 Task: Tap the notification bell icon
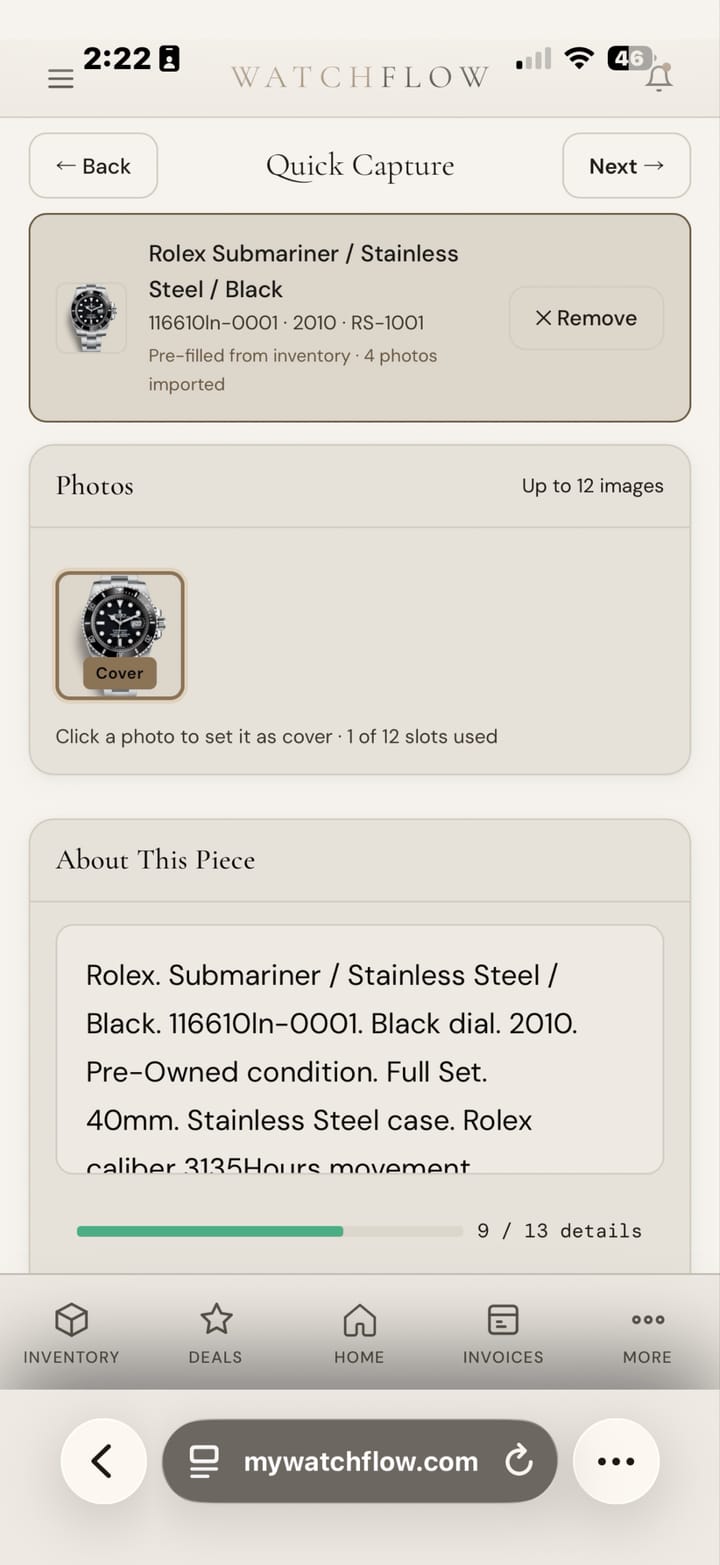click(x=658, y=77)
